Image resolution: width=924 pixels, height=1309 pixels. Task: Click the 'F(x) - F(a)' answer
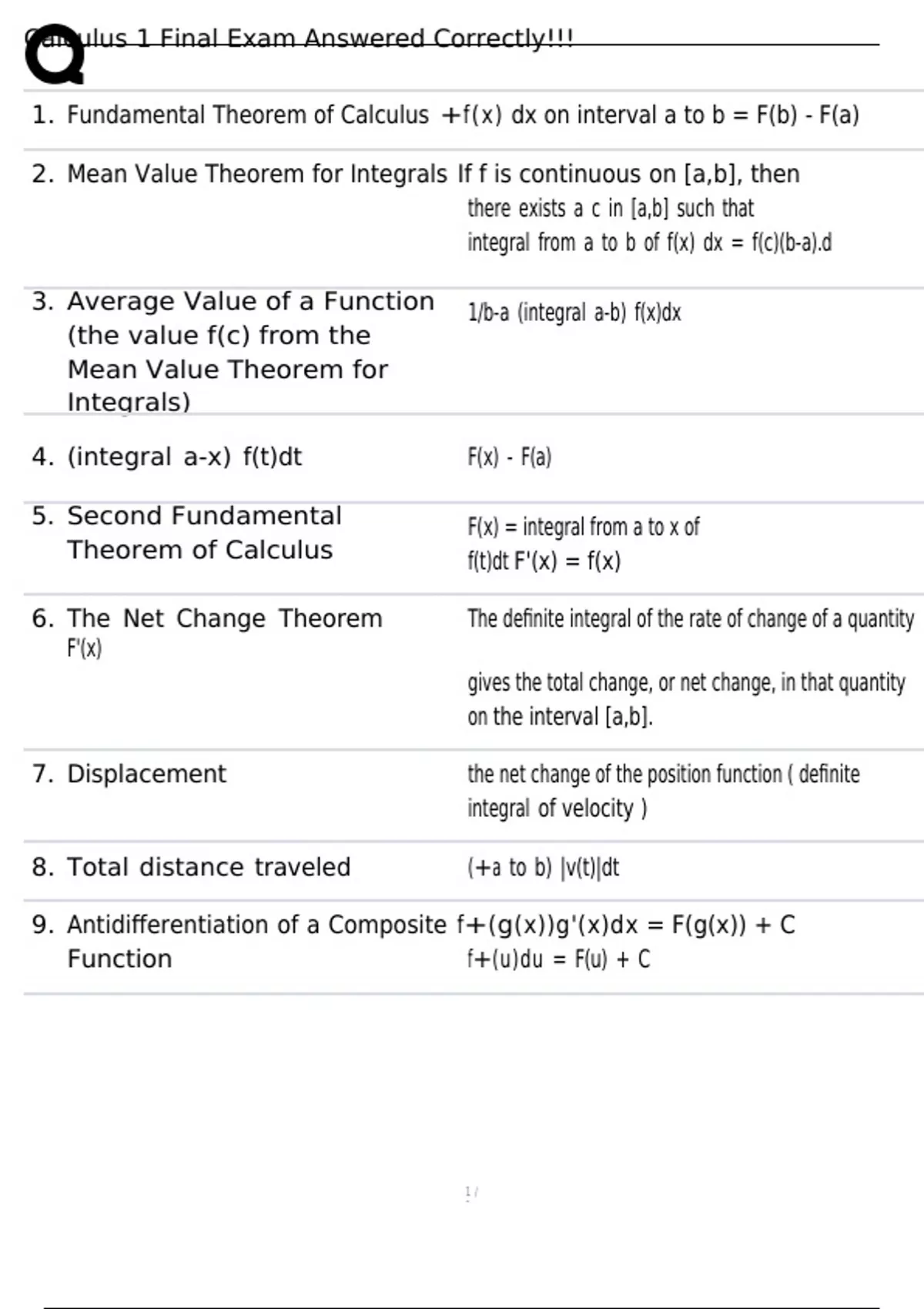509,457
